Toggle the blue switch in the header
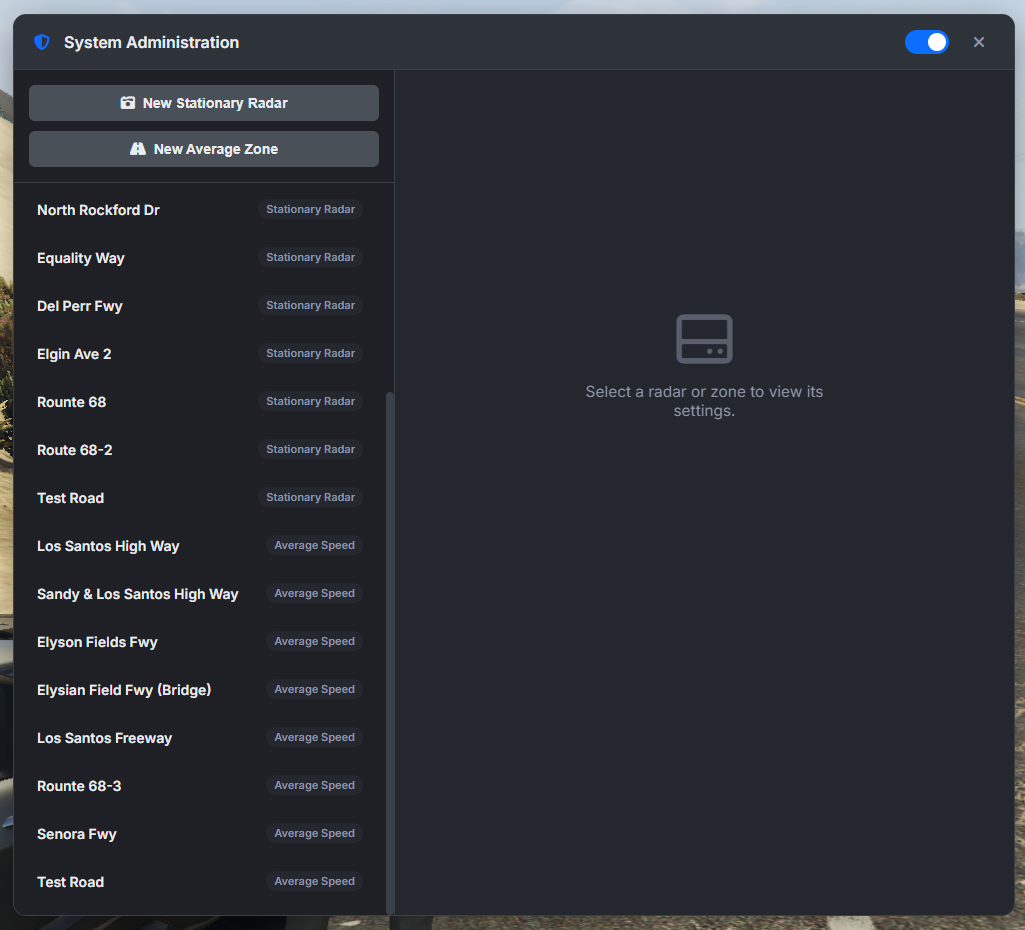The height and width of the screenshot is (930, 1025). pyautogui.click(x=926, y=42)
